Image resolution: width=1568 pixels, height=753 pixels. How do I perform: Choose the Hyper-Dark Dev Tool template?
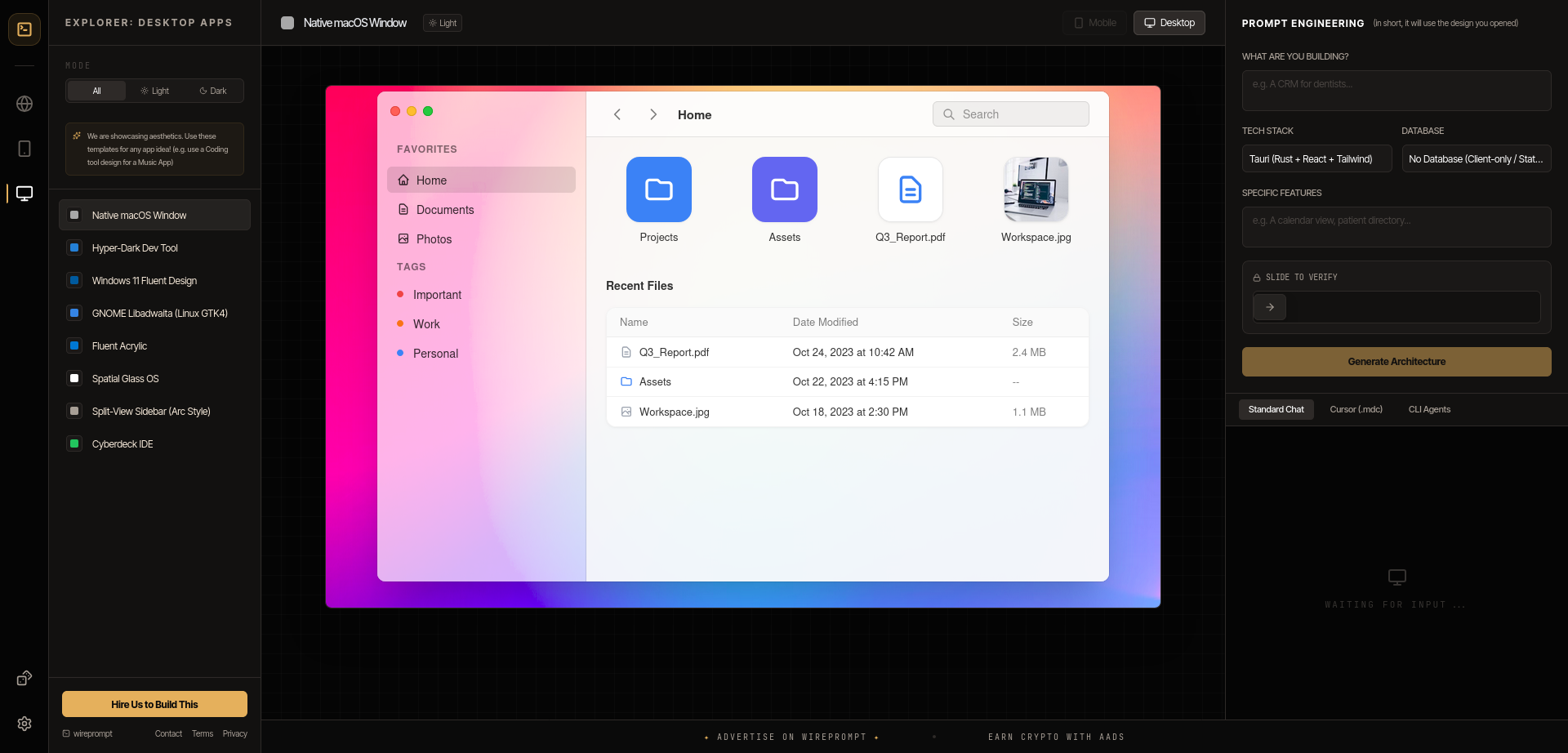tap(154, 247)
